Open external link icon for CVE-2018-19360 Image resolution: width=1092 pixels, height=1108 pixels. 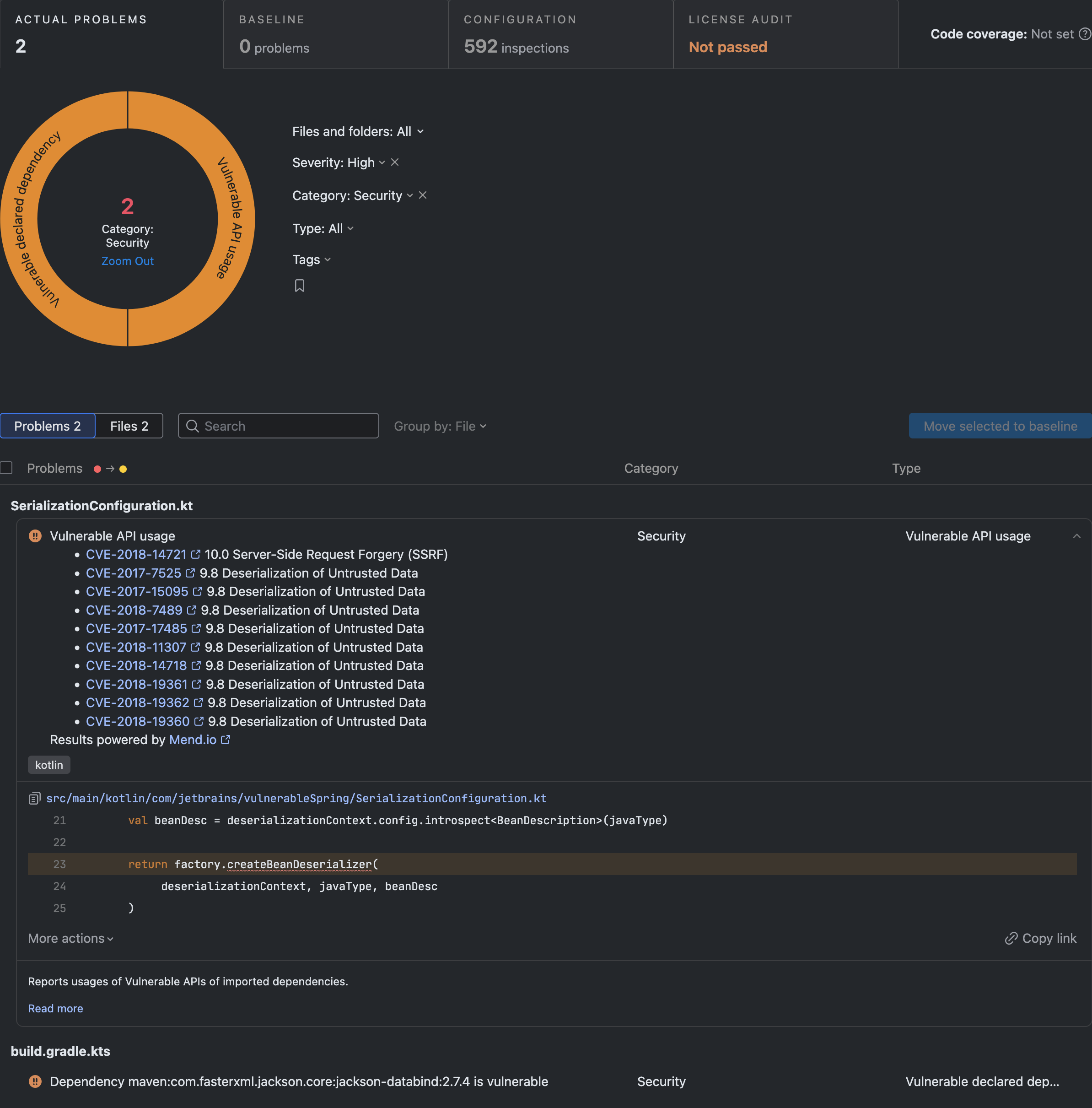click(199, 721)
